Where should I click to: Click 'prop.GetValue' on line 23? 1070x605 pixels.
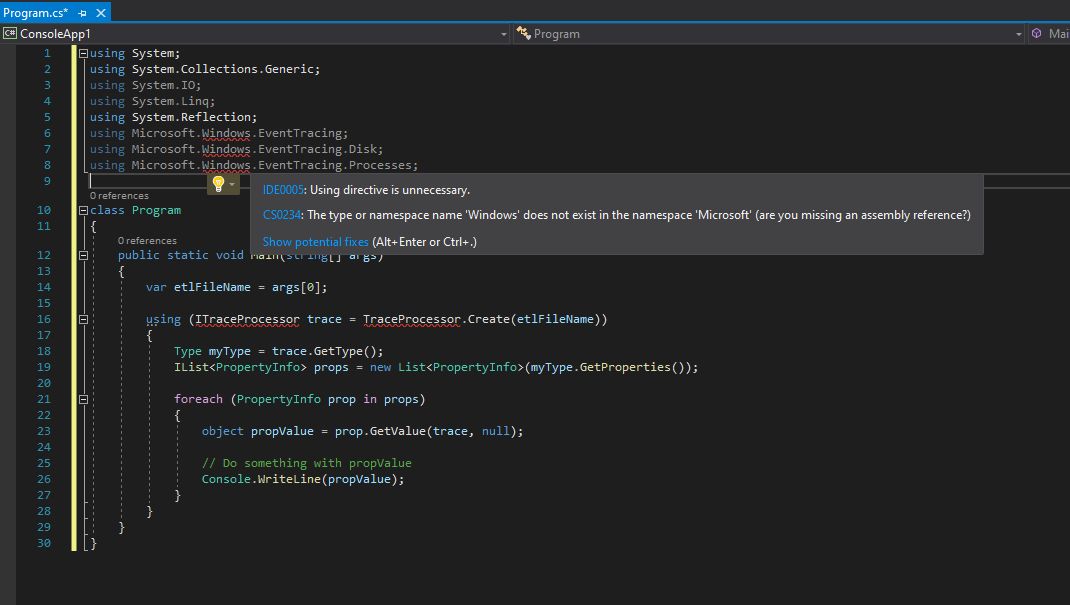(x=380, y=431)
